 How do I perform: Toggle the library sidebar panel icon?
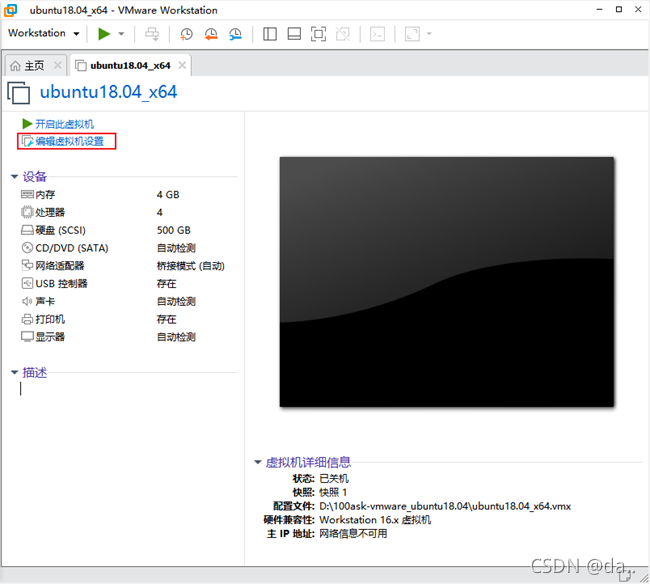(270, 34)
